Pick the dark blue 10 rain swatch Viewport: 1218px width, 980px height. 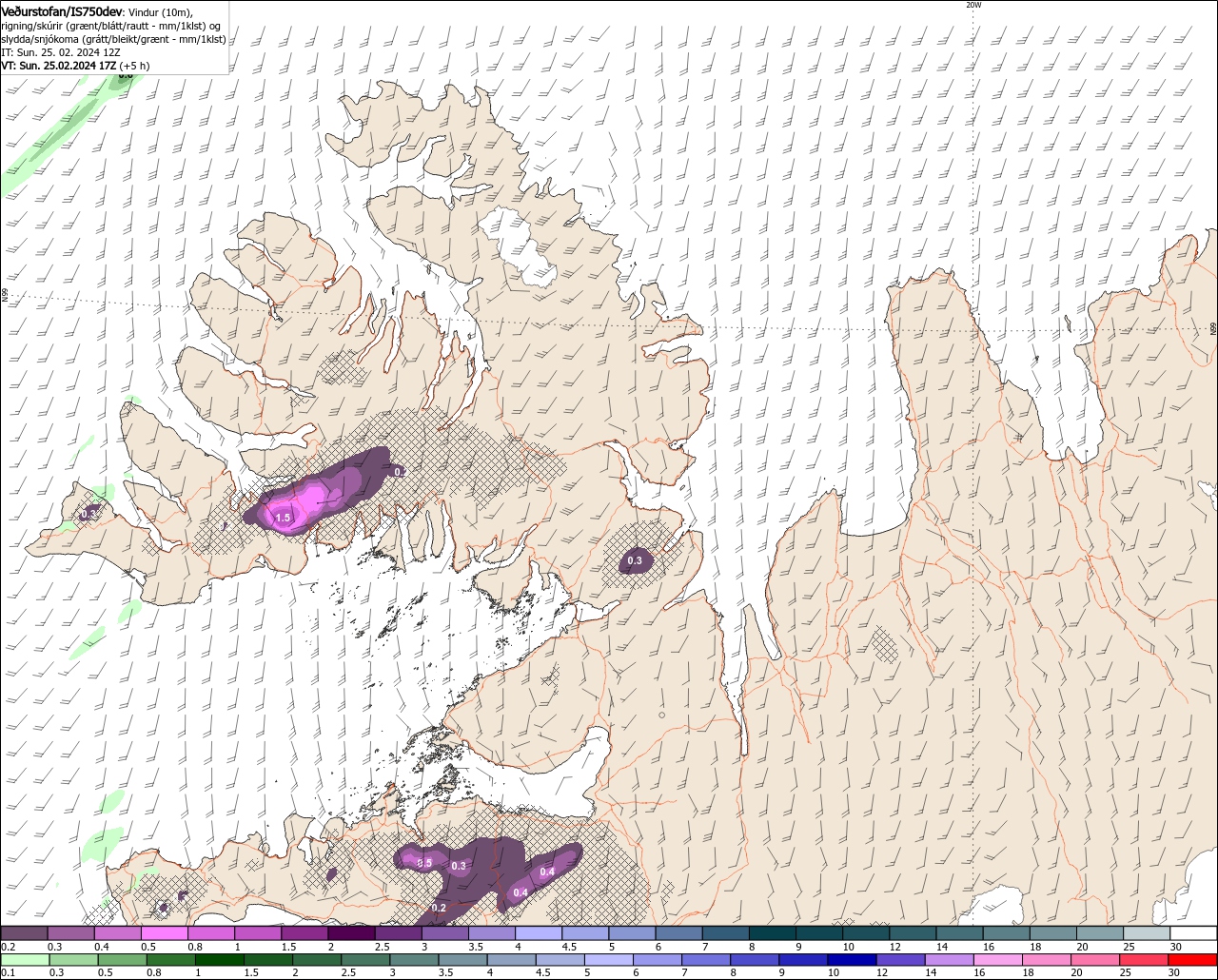tap(853, 959)
